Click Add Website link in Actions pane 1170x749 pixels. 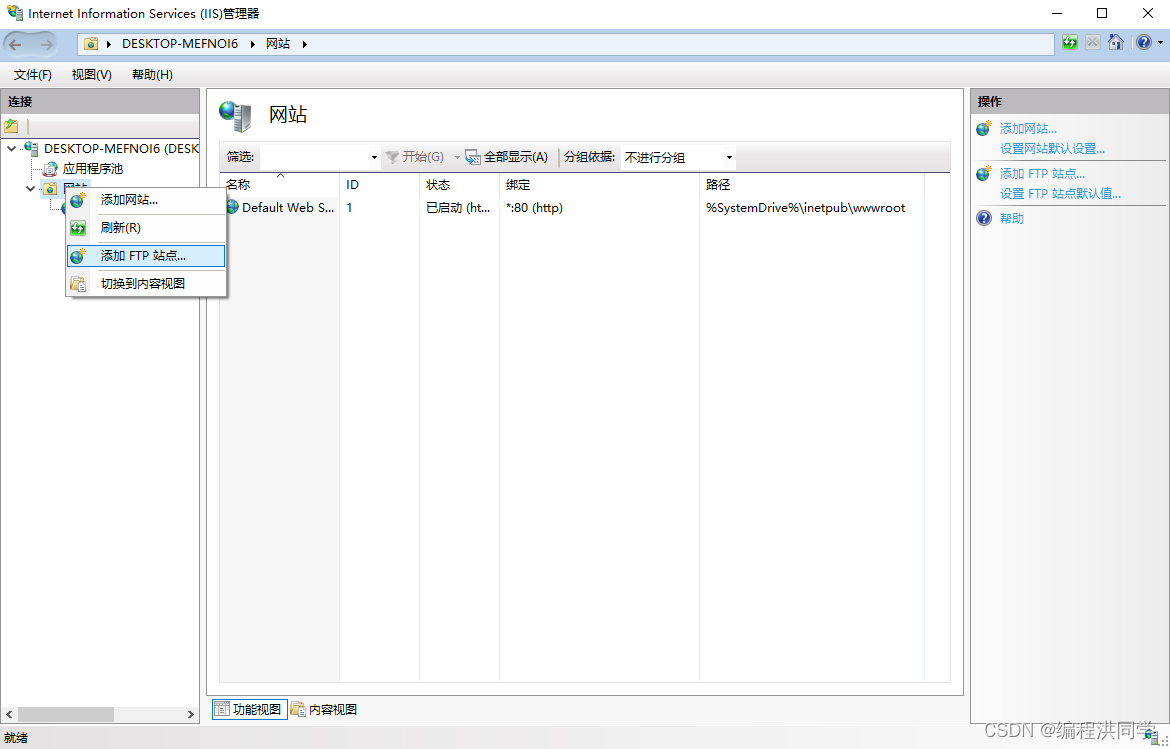pos(1028,129)
